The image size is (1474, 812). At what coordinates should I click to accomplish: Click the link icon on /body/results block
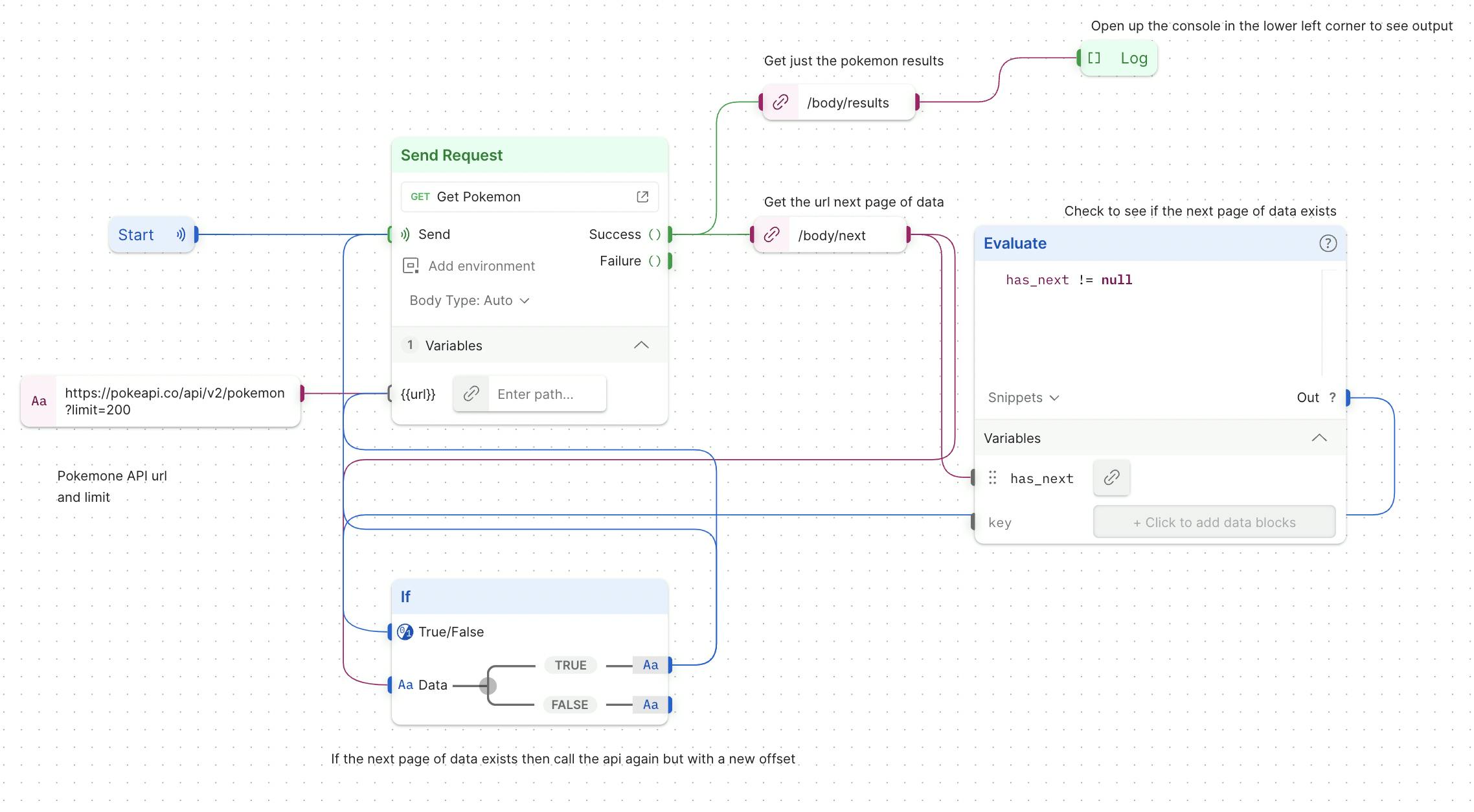tap(780, 102)
